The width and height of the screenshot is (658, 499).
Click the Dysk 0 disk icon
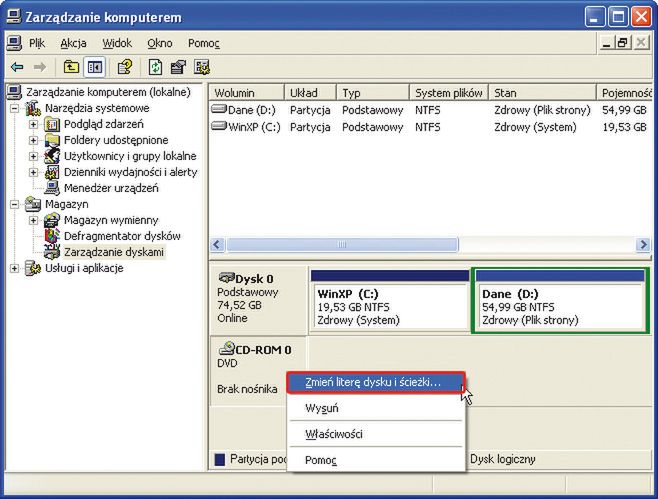(226, 277)
